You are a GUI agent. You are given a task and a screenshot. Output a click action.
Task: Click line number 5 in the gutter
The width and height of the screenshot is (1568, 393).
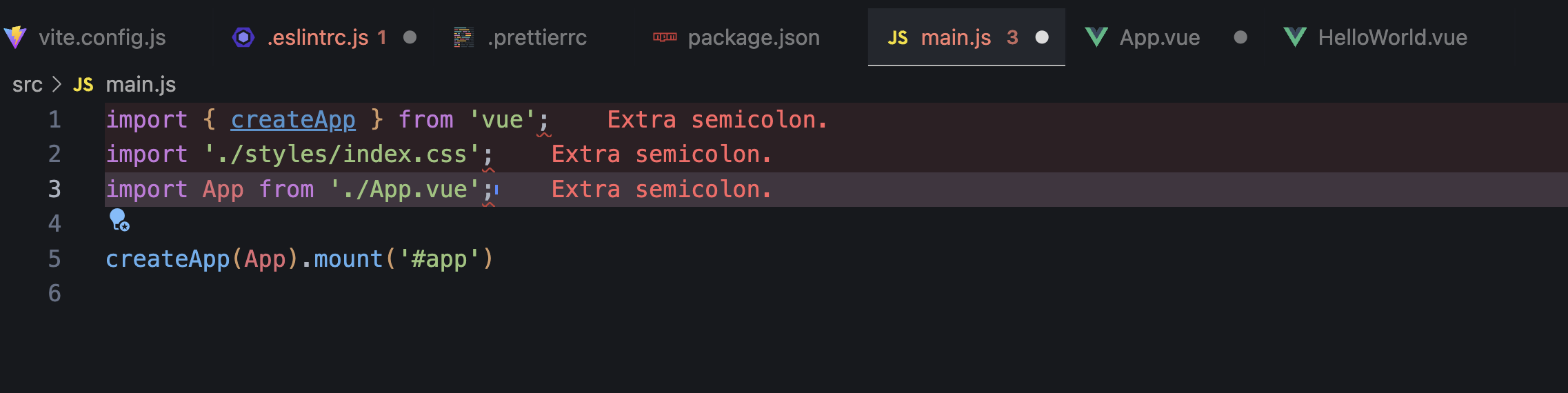54,259
